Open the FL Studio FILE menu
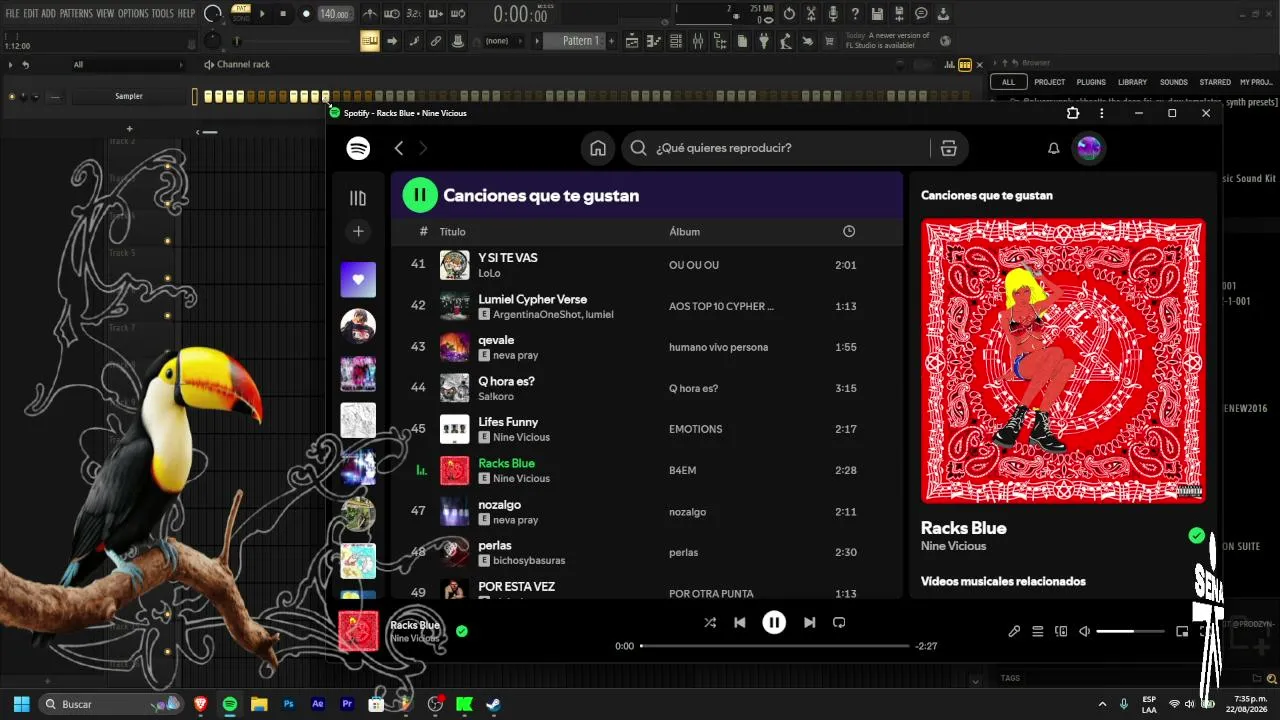Viewport: 1280px width, 720px height. pos(12,14)
